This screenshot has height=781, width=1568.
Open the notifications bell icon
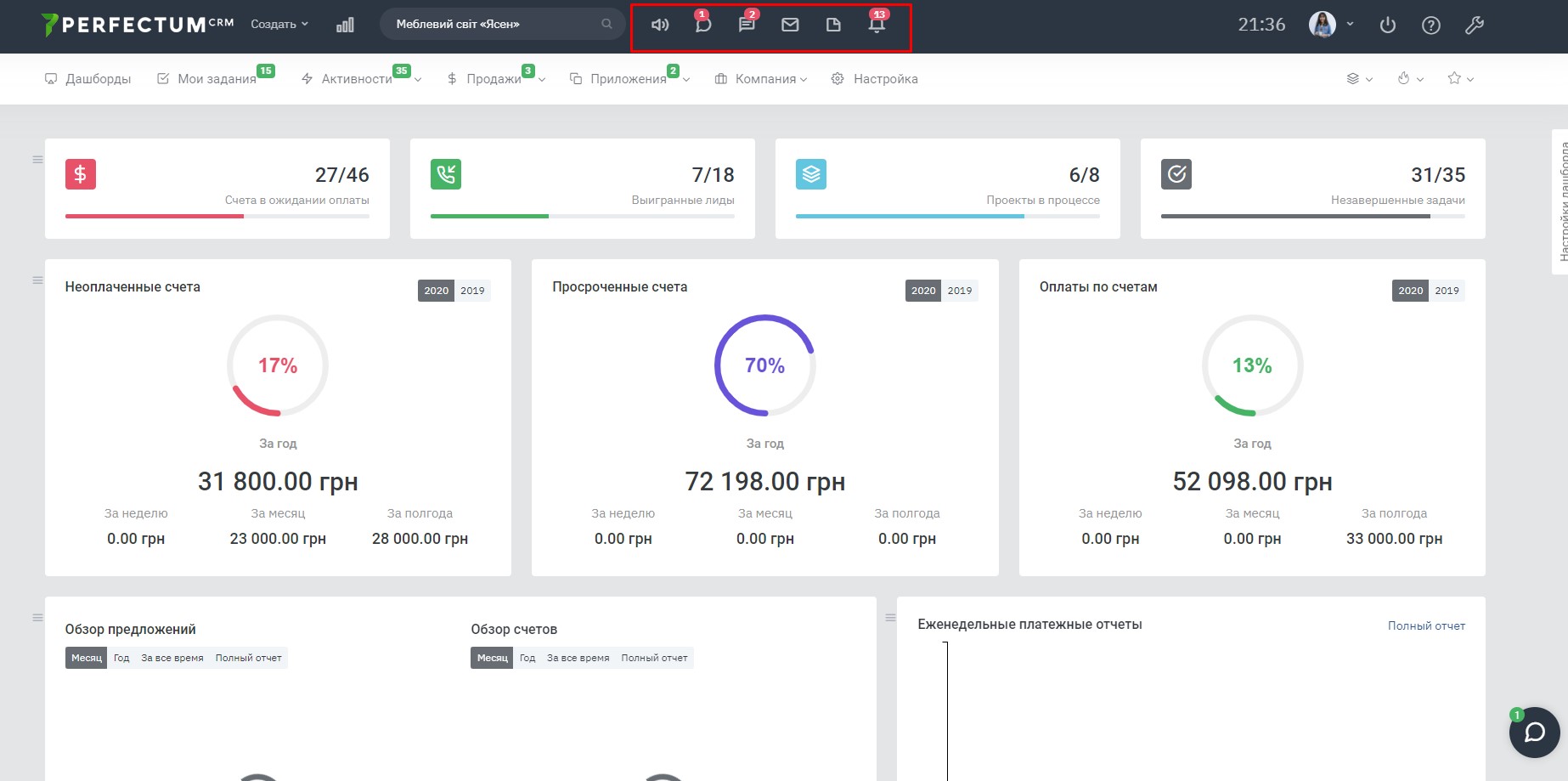pyautogui.click(x=877, y=25)
